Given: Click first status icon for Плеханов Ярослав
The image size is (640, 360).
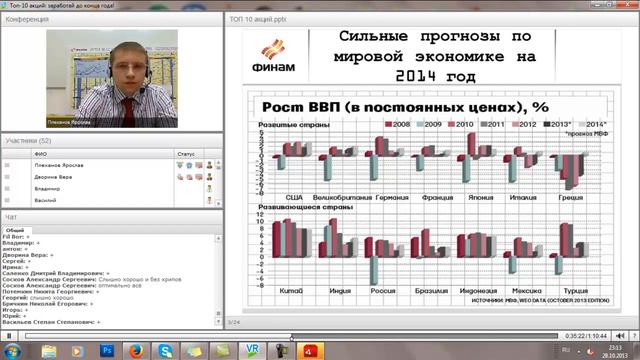Looking at the screenshot, I should click(x=180, y=165).
